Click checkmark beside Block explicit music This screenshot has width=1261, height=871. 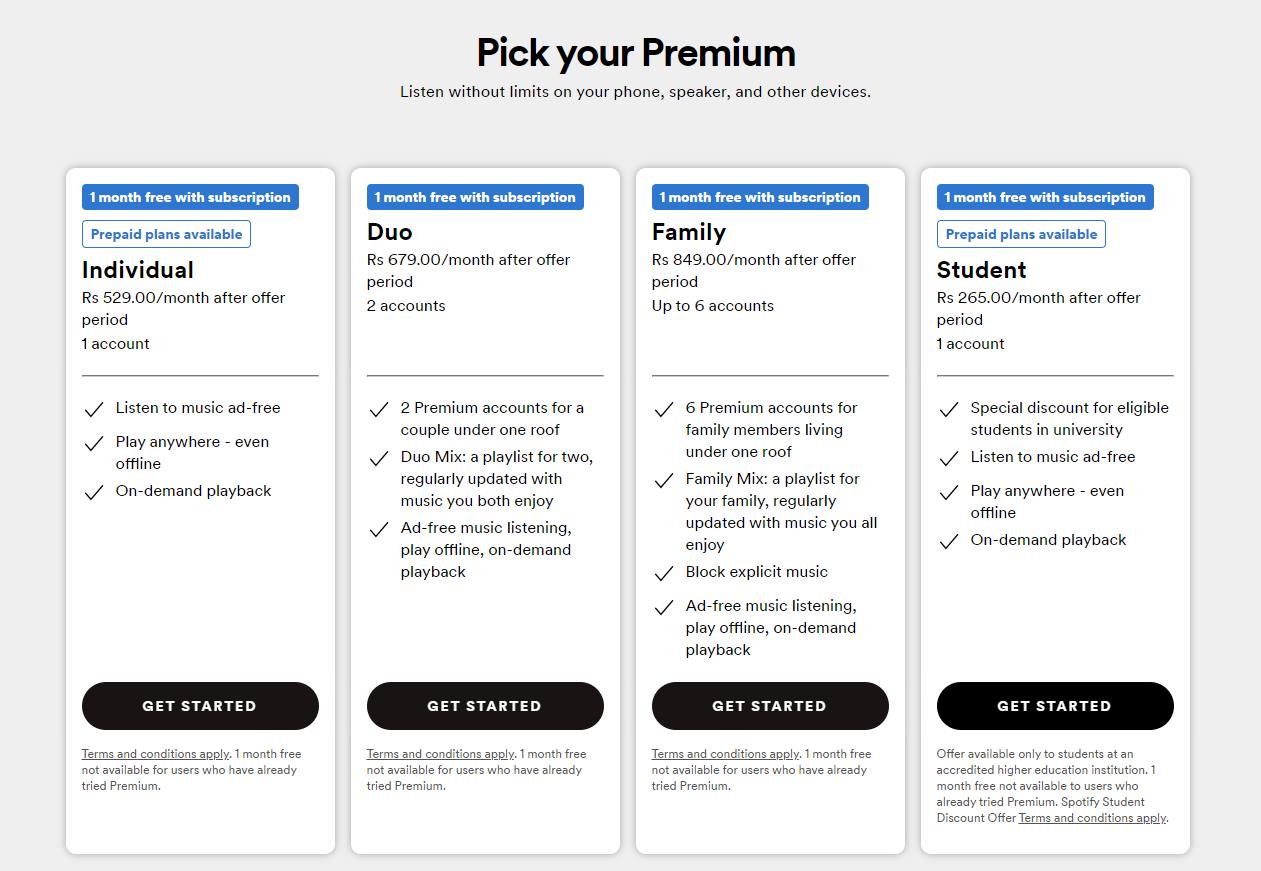coord(664,573)
